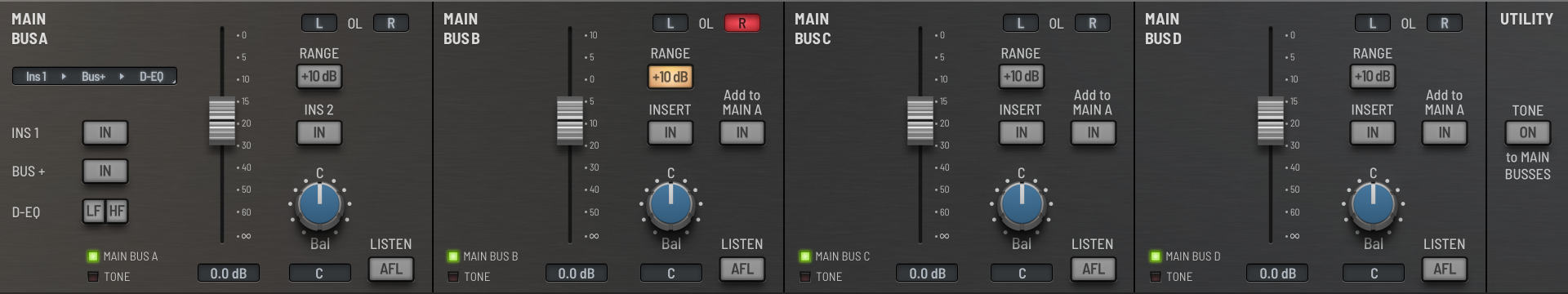Engage the INSERT IN button on Main Bus B
The image size is (1568, 294).
coord(670,132)
